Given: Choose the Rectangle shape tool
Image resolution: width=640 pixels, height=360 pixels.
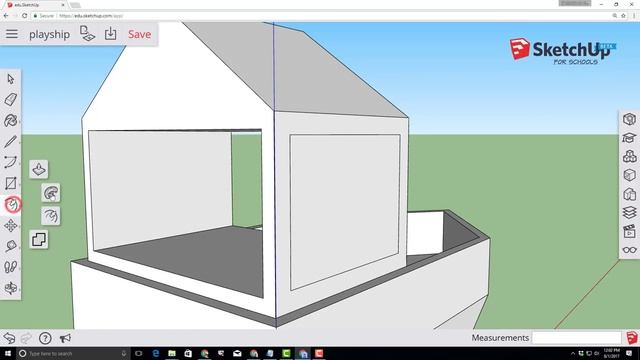Looking at the screenshot, I should [x=11, y=183].
